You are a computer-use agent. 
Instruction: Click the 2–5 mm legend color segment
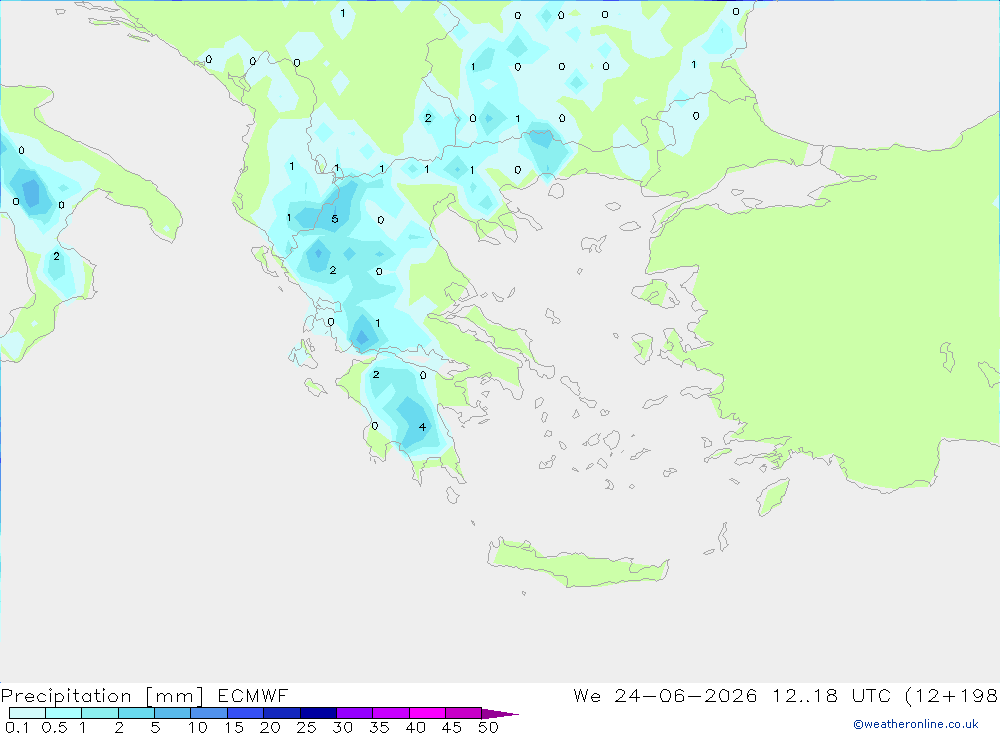(136, 713)
